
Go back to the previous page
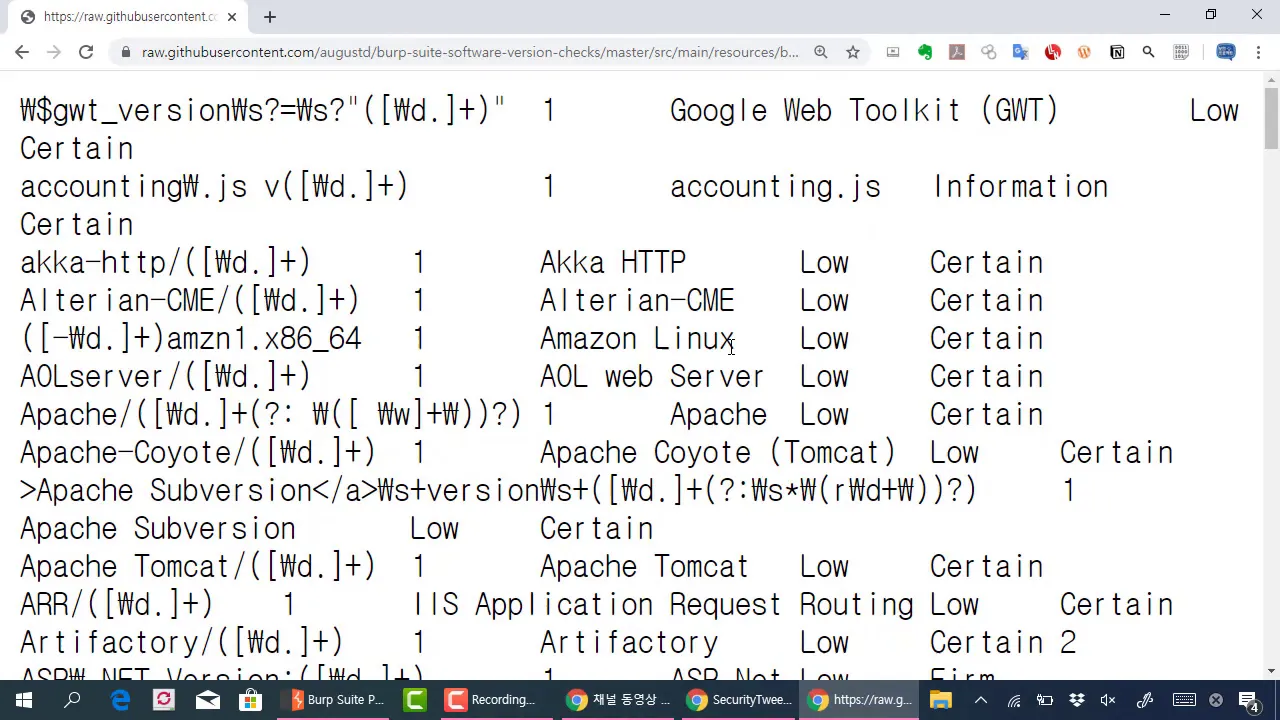22,52
